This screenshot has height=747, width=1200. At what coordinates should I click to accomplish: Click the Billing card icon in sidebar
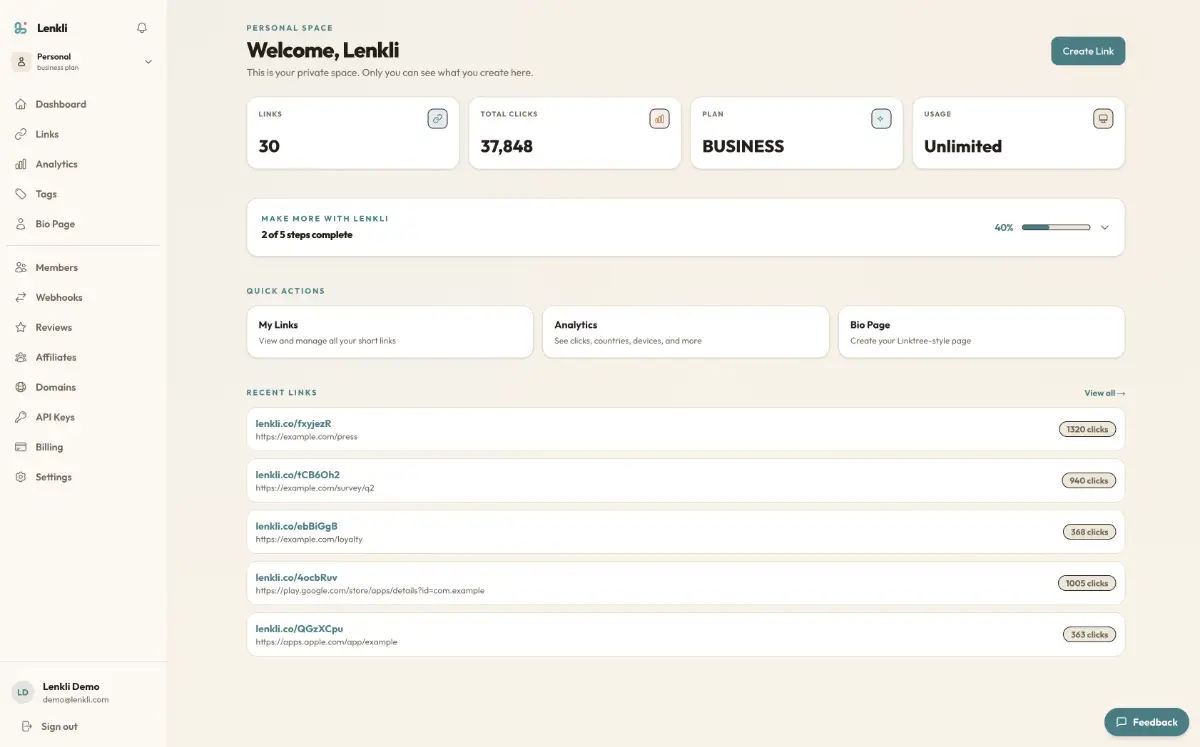click(x=21, y=447)
